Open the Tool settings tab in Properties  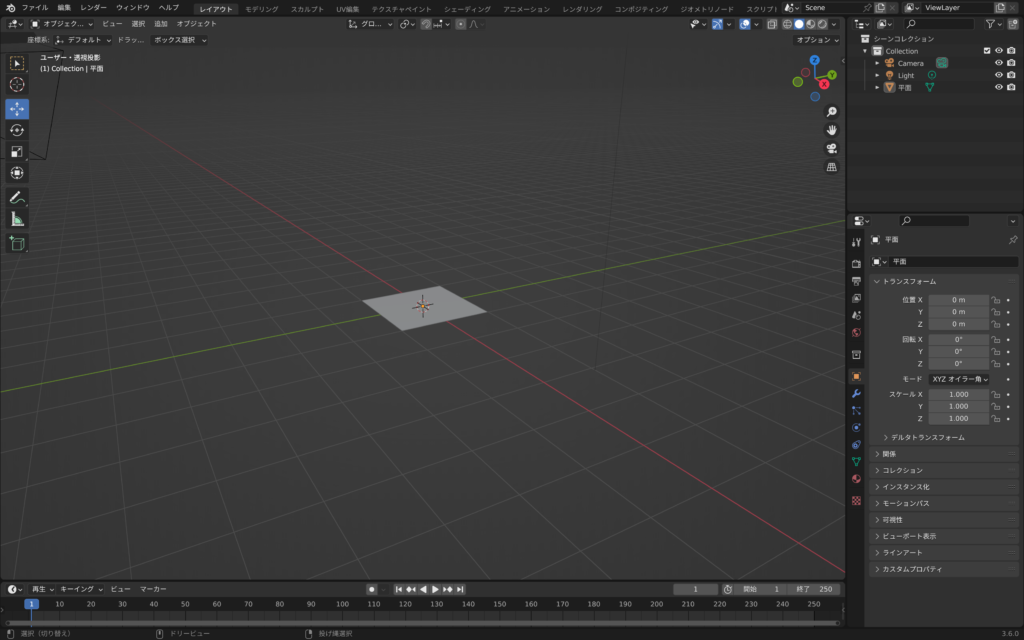click(x=856, y=242)
